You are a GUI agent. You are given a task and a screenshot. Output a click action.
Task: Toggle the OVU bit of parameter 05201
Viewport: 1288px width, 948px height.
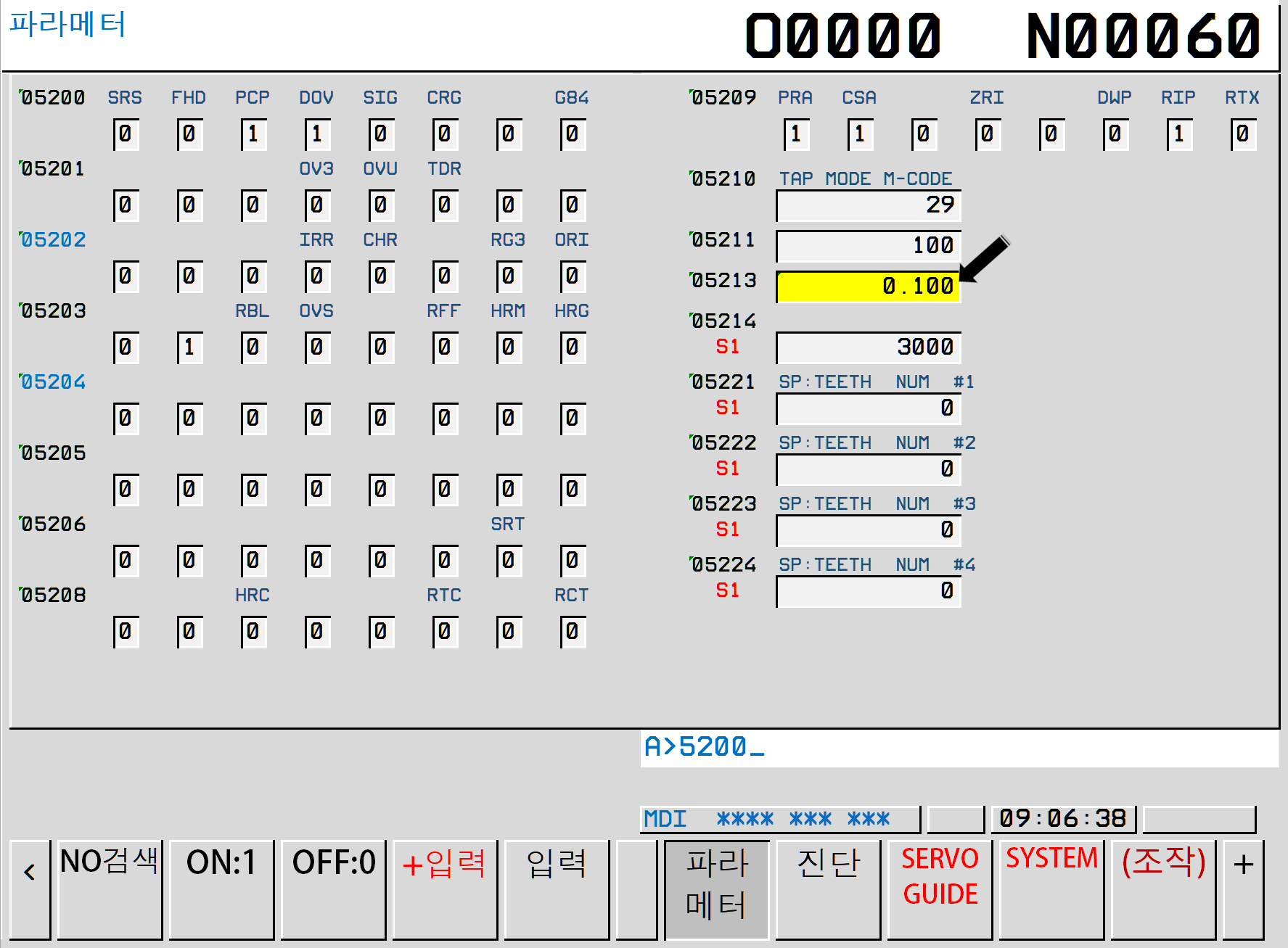(381, 205)
